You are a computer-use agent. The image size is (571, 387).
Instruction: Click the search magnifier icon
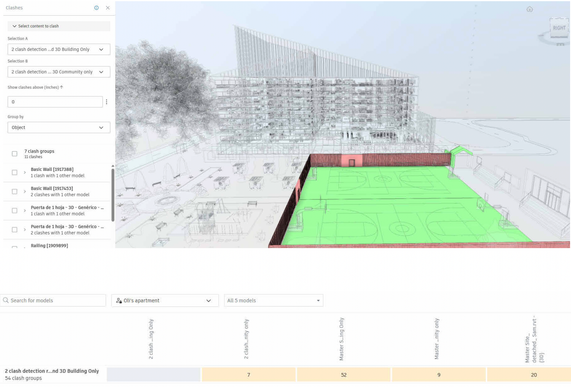click(6, 300)
